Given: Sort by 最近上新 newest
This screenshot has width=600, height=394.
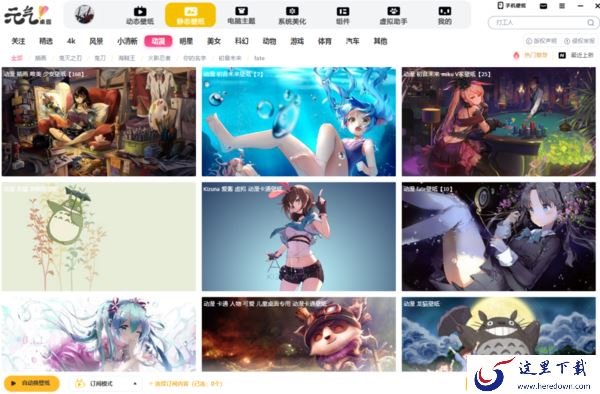Looking at the screenshot, I should click(576, 55).
